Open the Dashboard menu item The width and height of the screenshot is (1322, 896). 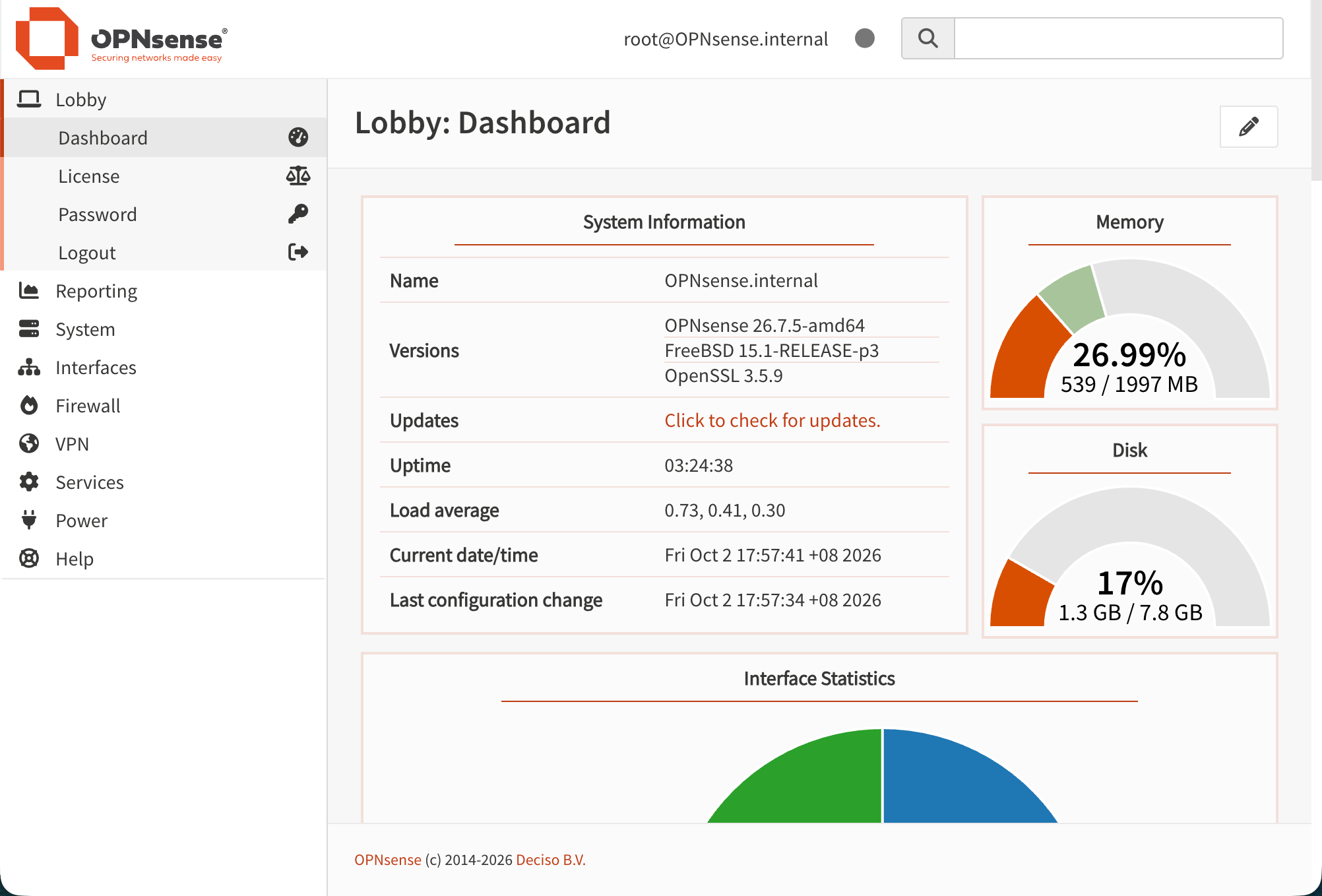click(165, 137)
